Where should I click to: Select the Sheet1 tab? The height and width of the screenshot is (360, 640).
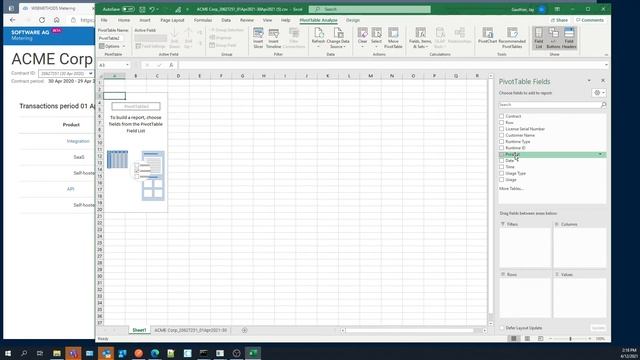pos(139,330)
